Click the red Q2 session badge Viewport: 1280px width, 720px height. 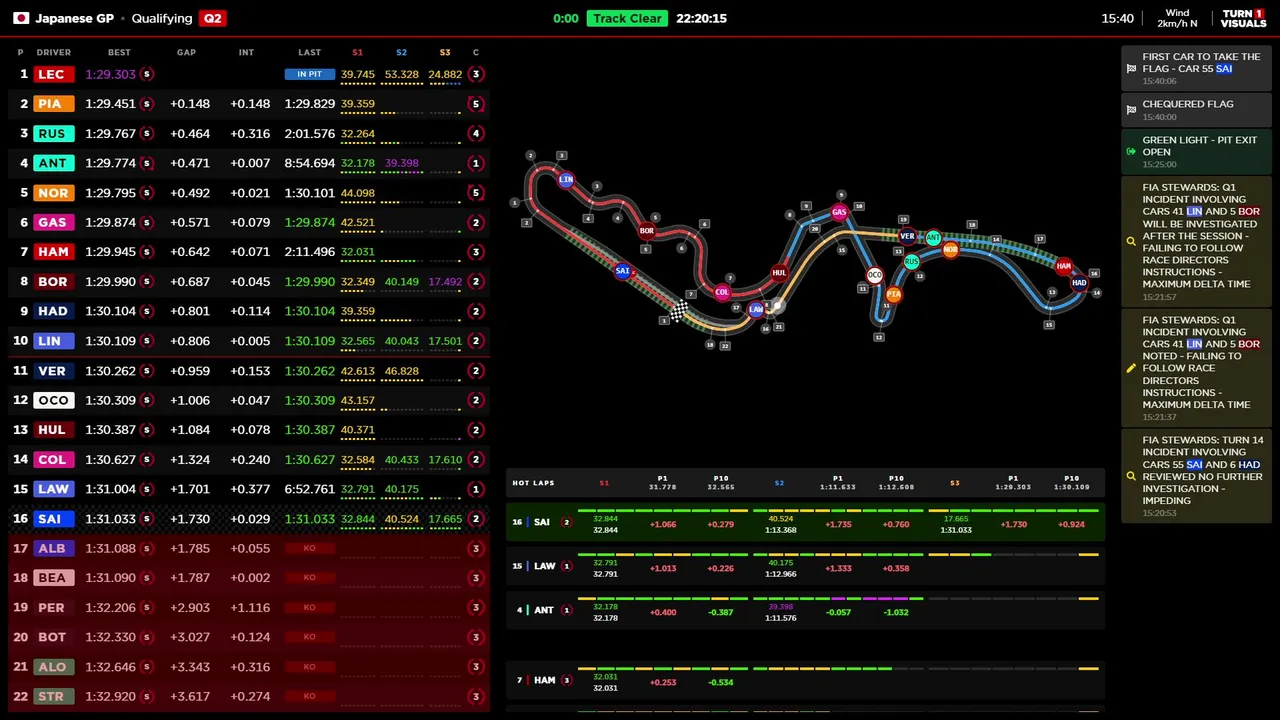(212, 18)
